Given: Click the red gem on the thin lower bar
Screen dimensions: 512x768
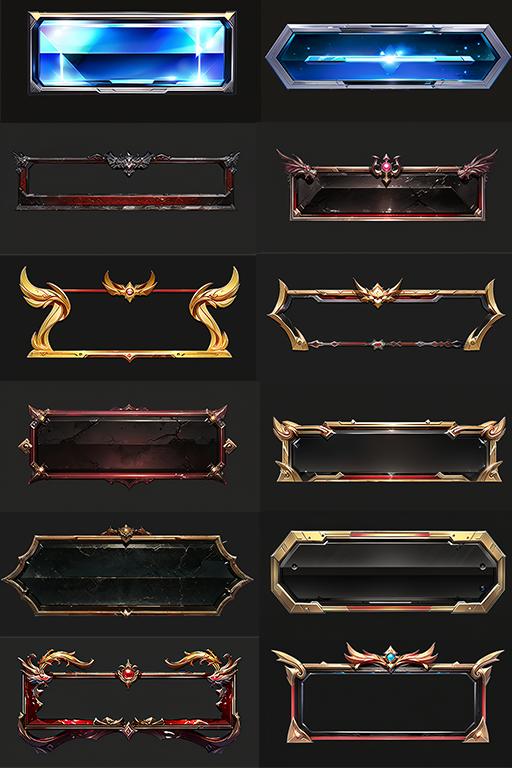Looking at the screenshot, I should pos(377,344).
